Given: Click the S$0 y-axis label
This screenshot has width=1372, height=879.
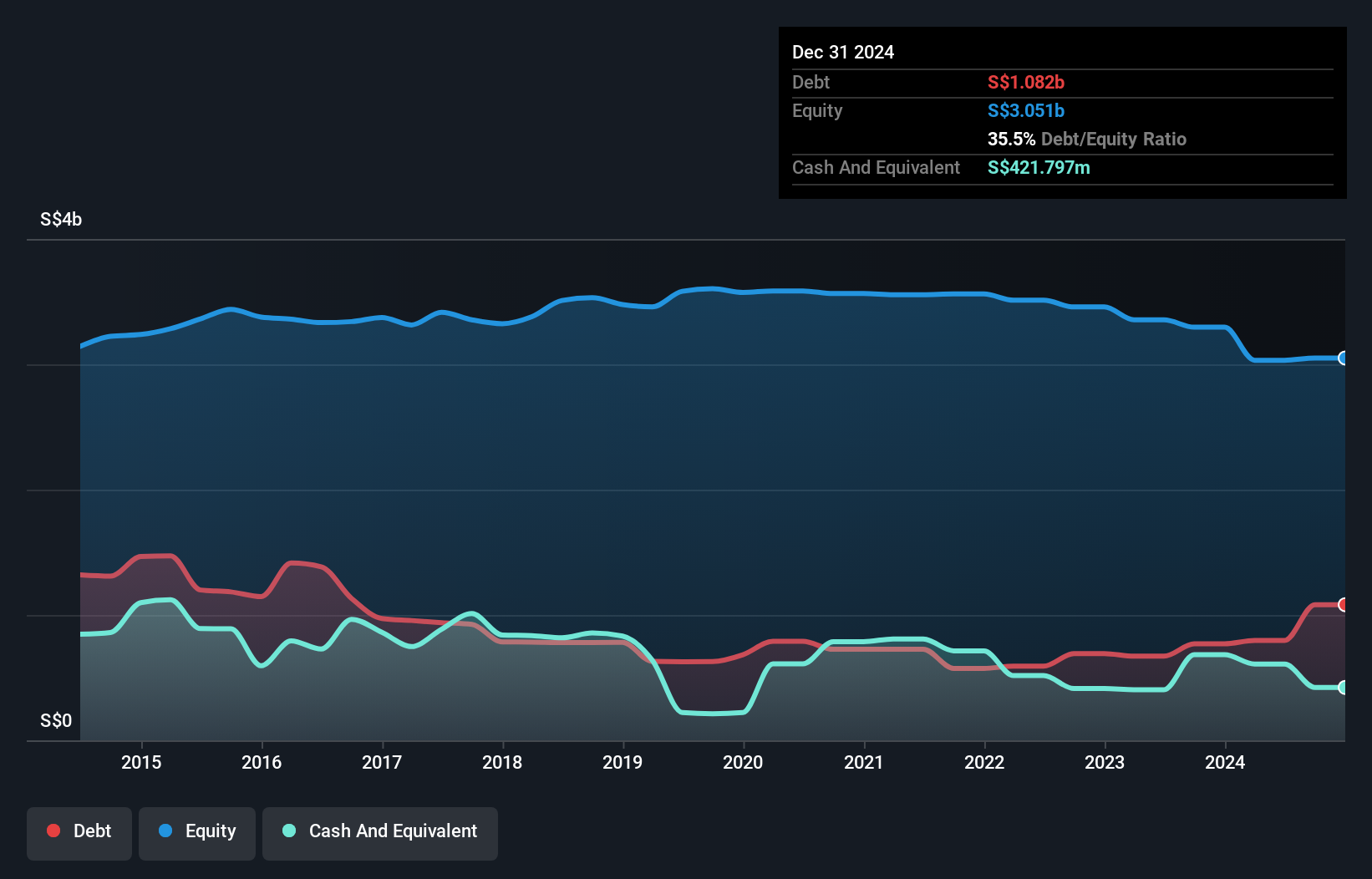Looking at the screenshot, I should [x=56, y=720].
